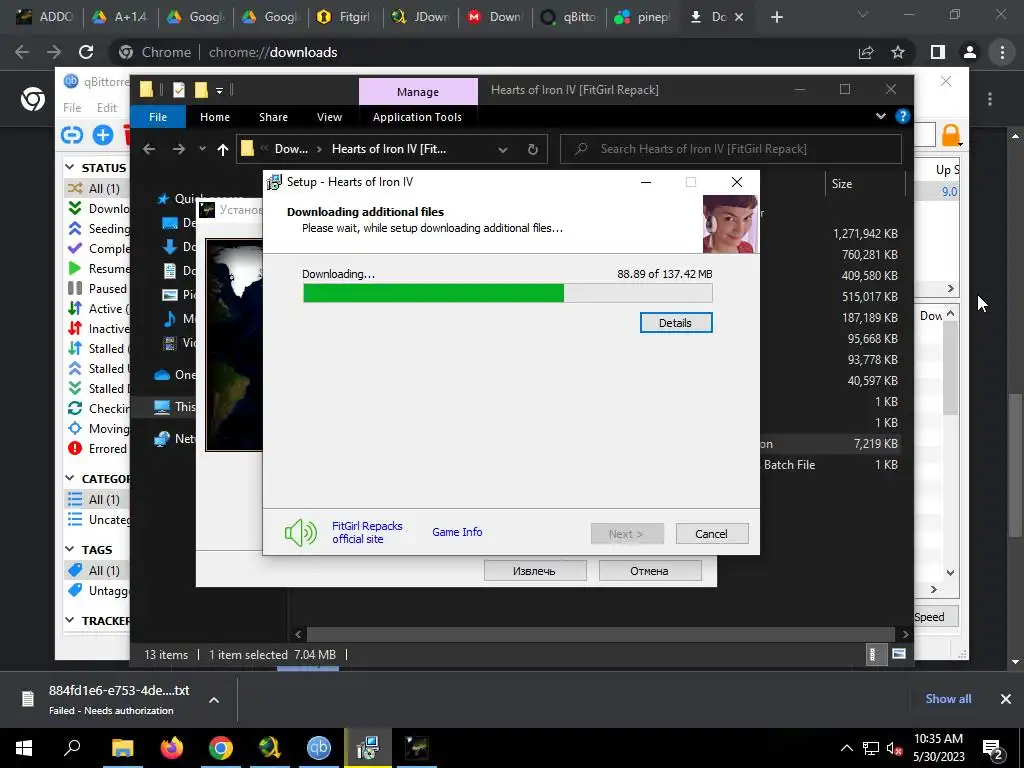Image resolution: width=1024 pixels, height=768 pixels.
Task: Collapse the STATUS section in qBittorrent
Action: pyautogui.click(x=70, y=167)
